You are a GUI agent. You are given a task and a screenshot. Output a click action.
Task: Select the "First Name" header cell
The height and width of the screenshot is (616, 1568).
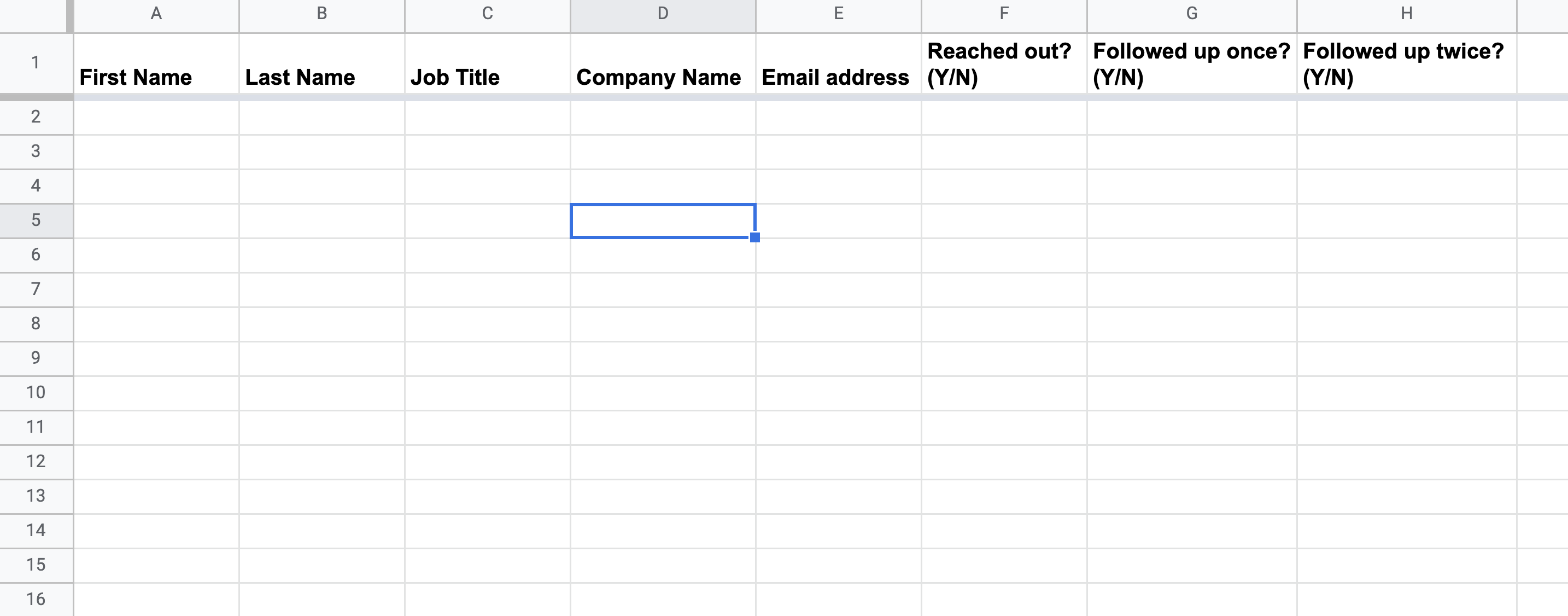[155, 64]
